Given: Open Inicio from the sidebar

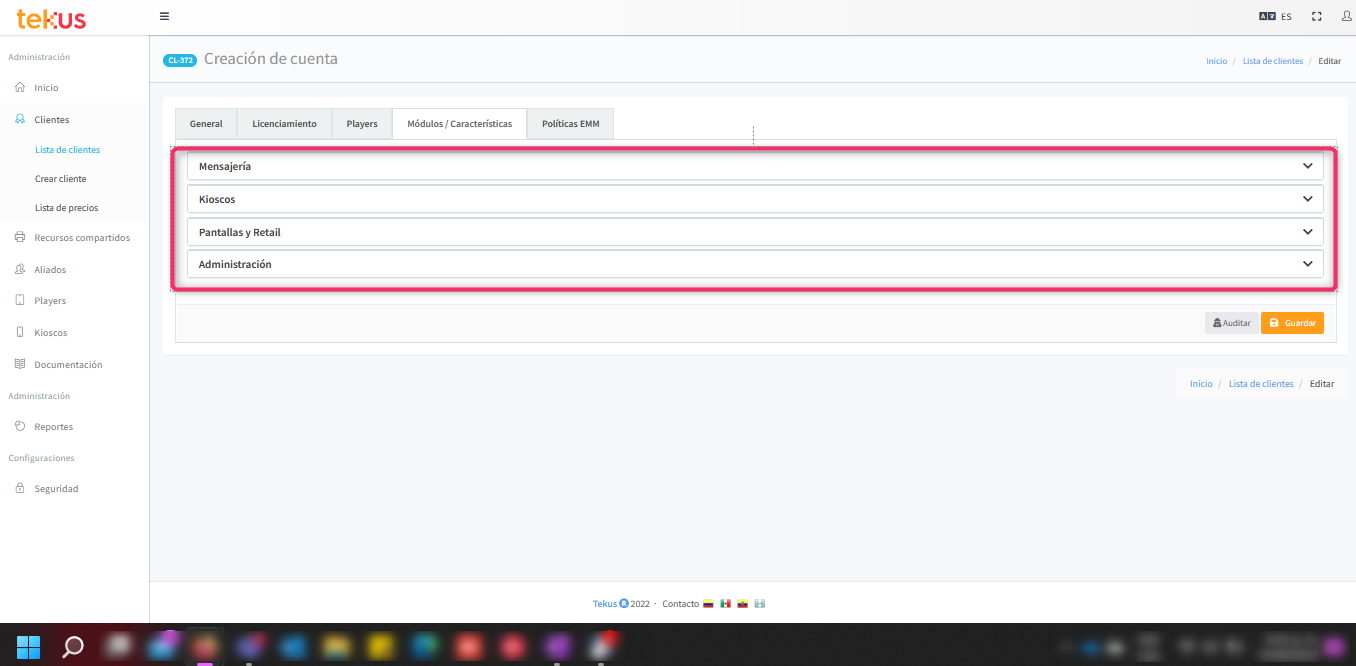Looking at the screenshot, I should tap(46, 88).
